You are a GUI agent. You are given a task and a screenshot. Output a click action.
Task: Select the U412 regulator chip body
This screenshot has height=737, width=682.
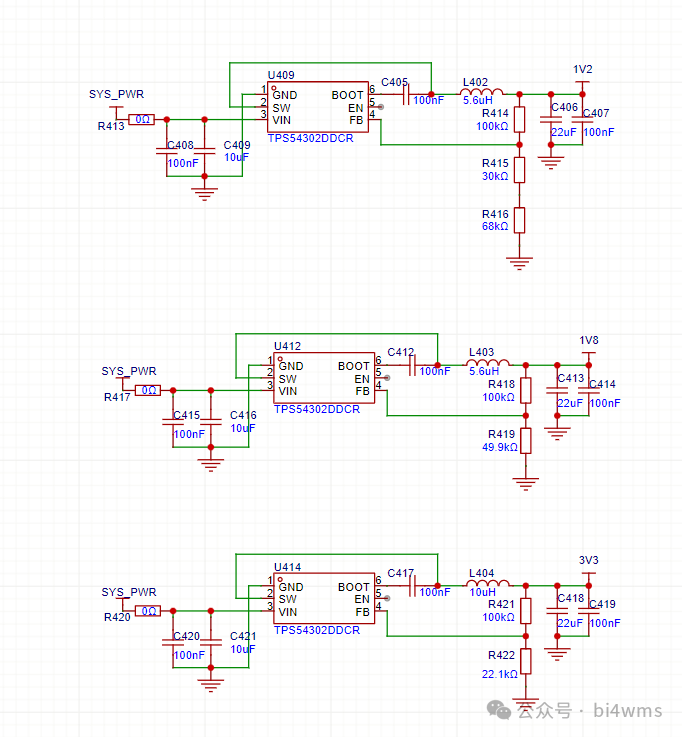[324, 379]
